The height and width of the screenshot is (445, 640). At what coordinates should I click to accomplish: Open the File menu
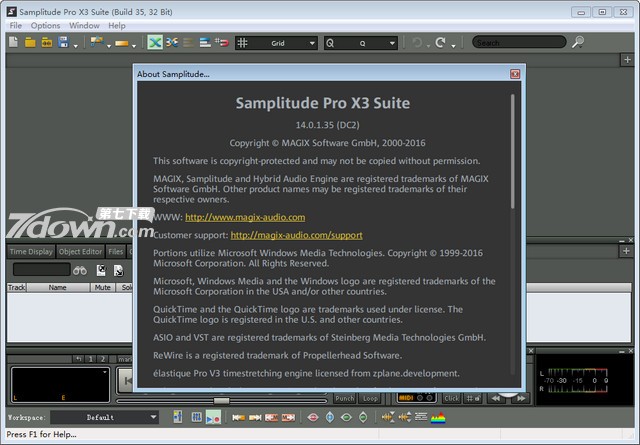[16, 25]
